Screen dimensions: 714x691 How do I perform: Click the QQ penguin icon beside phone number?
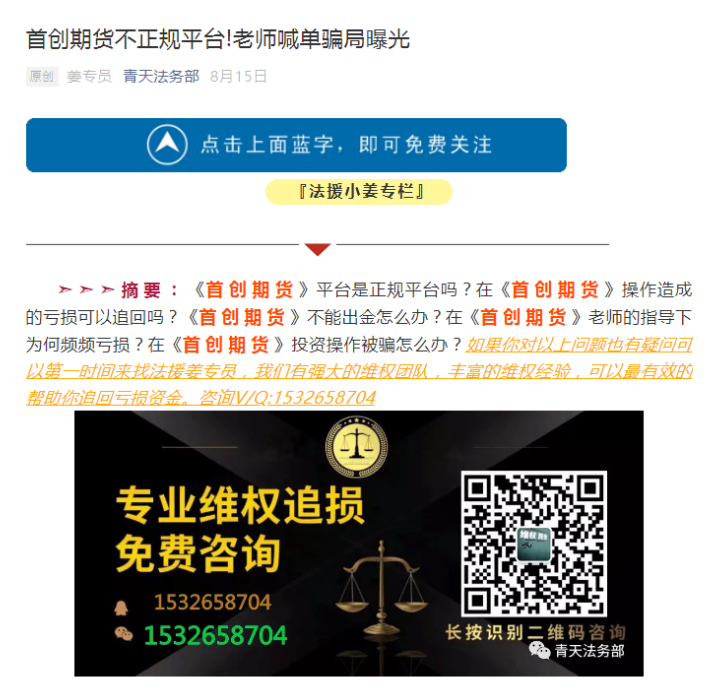[x=121, y=607]
